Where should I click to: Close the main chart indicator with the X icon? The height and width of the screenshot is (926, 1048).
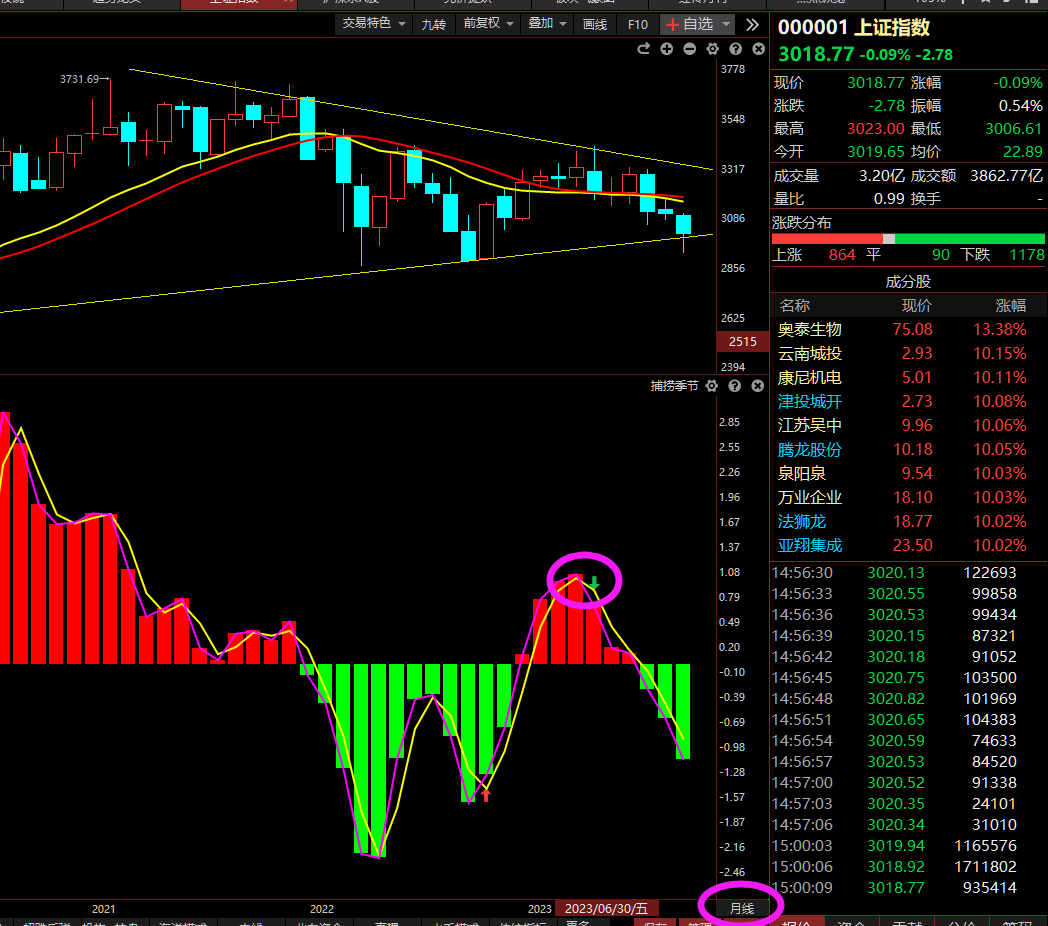[759, 49]
